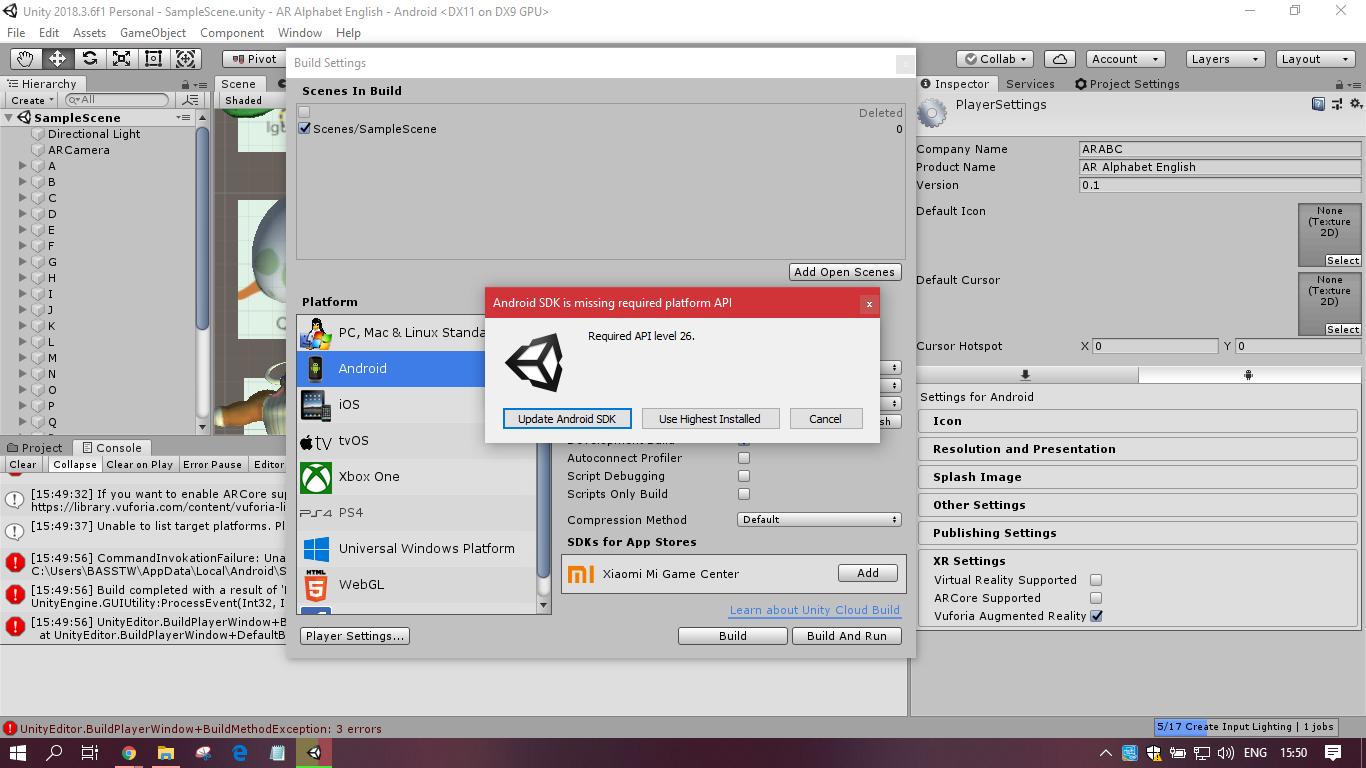Lock the Inspector panel

1340,84
